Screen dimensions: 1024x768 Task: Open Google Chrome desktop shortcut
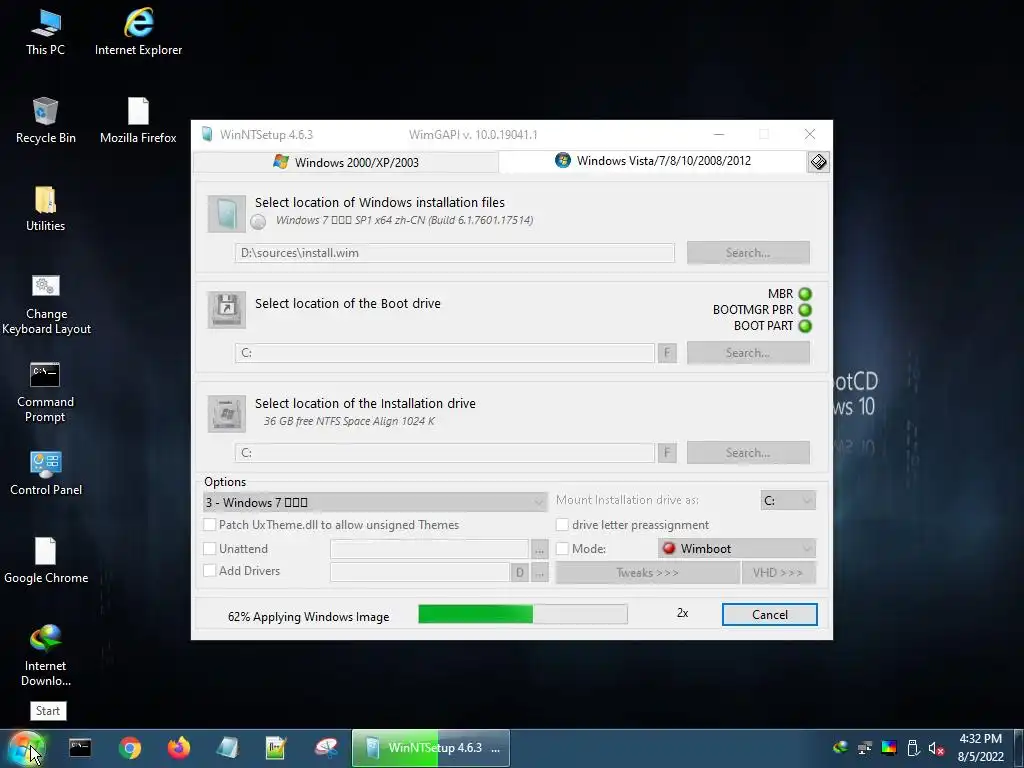46,561
